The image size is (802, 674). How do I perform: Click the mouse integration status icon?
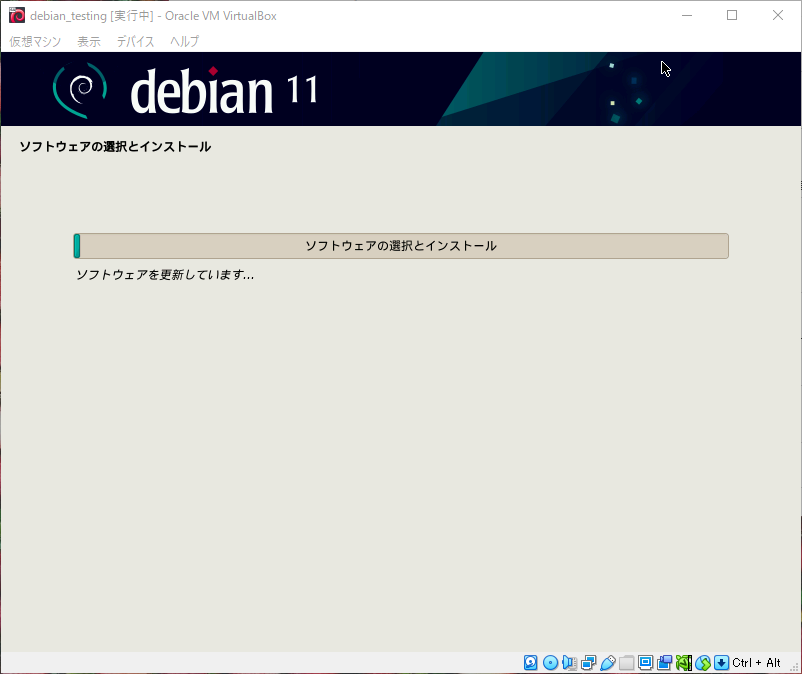703,663
